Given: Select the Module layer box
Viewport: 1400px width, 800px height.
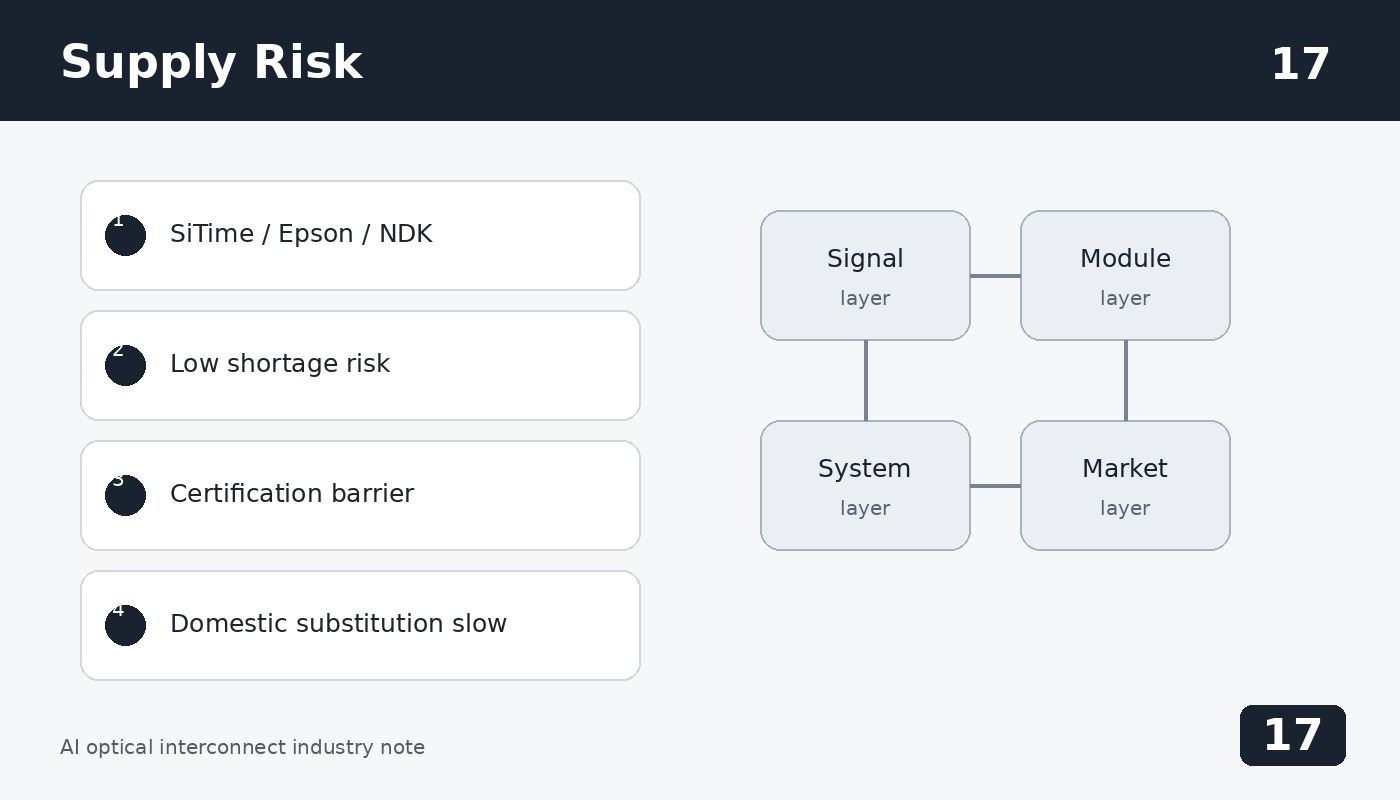Looking at the screenshot, I should tap(1125, 275).
